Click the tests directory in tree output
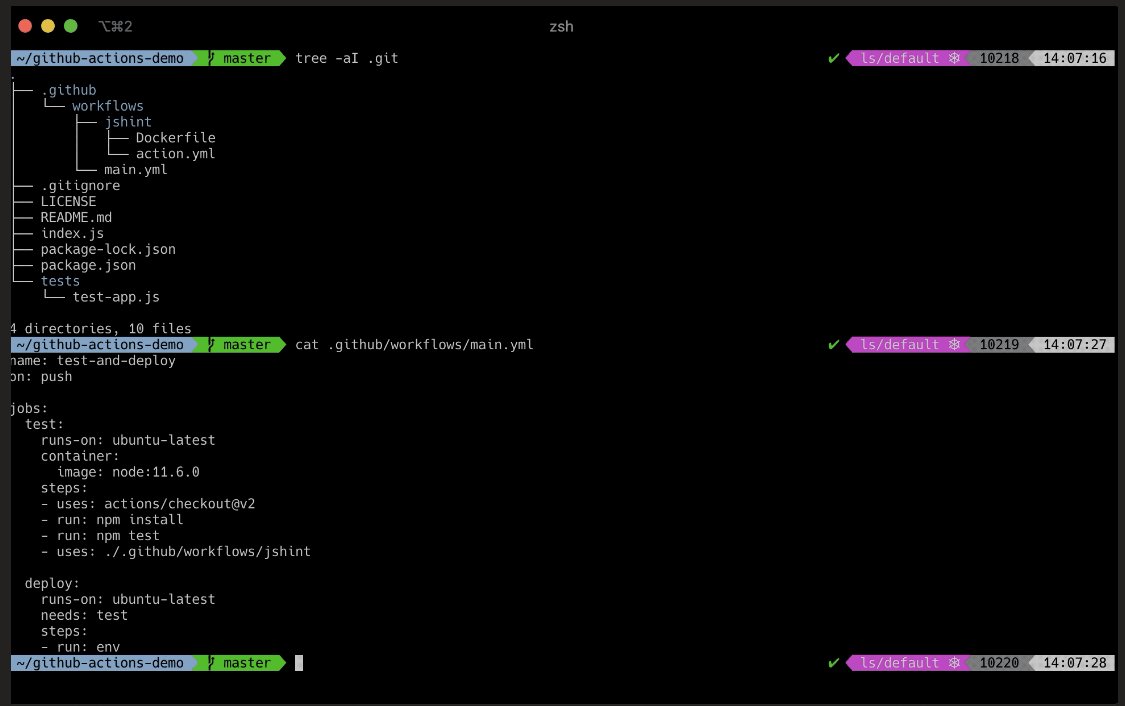This screenshot has height=706, width=1125. (60, 281)
